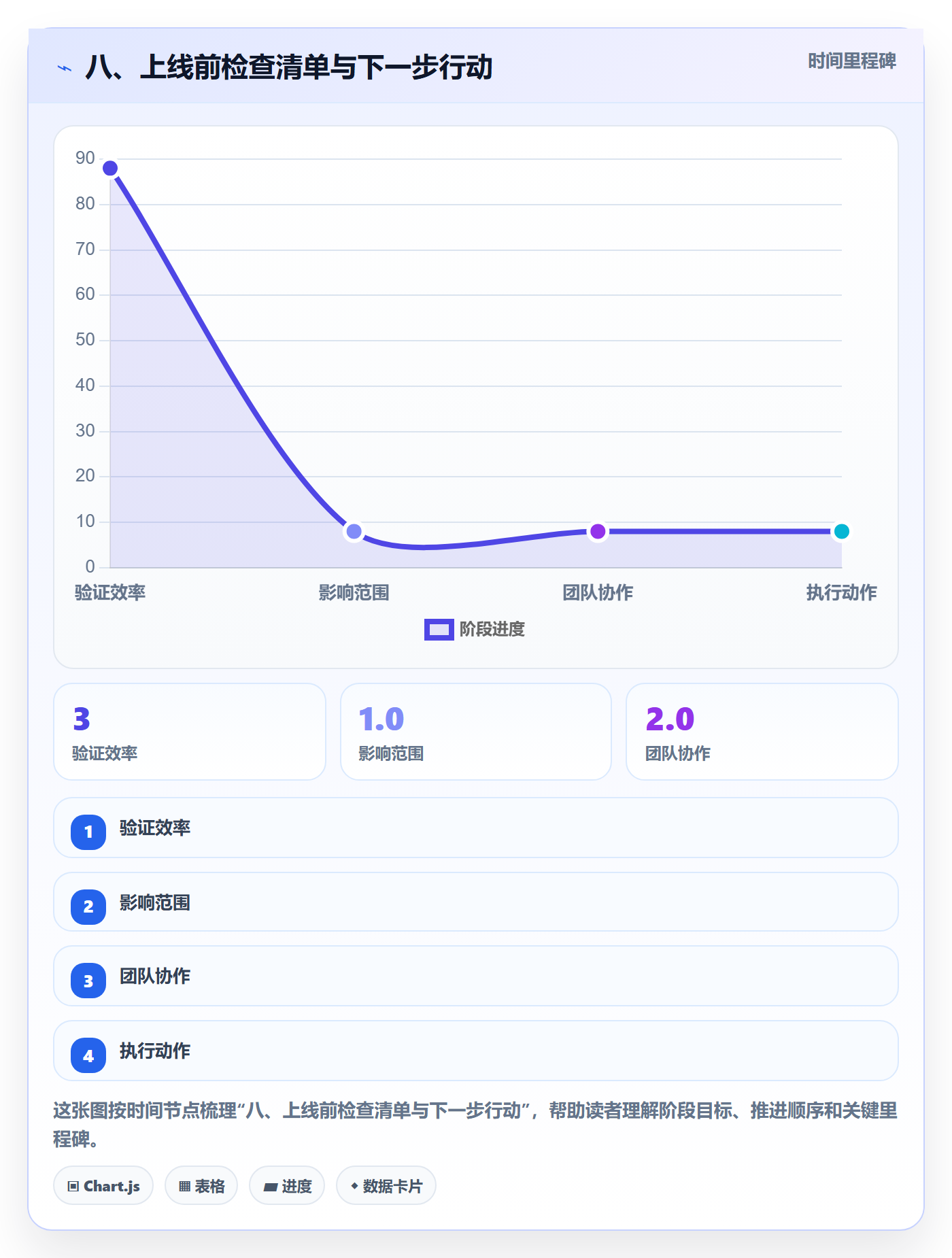
Task: Click the 团队协作 x-axis label
Action: 598,592
